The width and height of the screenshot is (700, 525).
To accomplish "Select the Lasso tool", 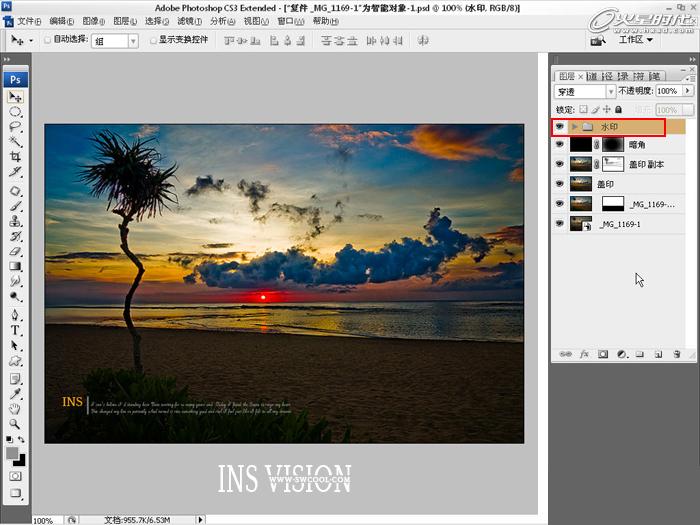I will point(15,126).
